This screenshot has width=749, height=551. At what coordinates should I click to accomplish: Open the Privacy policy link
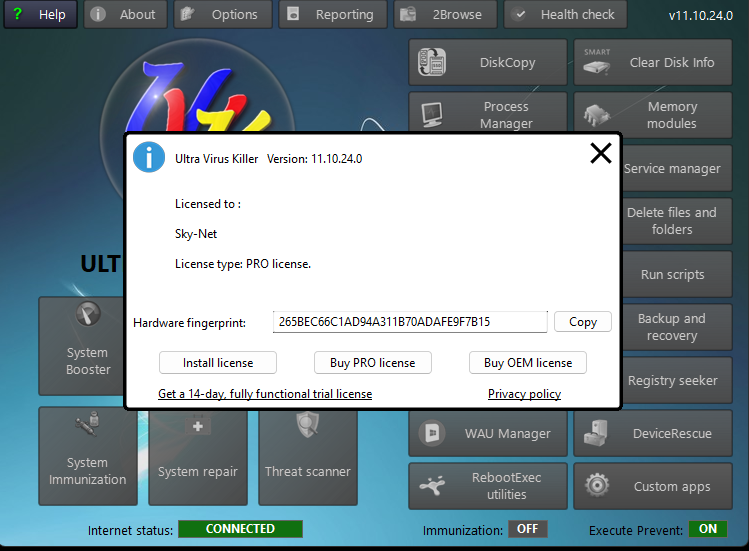point(524,394)
